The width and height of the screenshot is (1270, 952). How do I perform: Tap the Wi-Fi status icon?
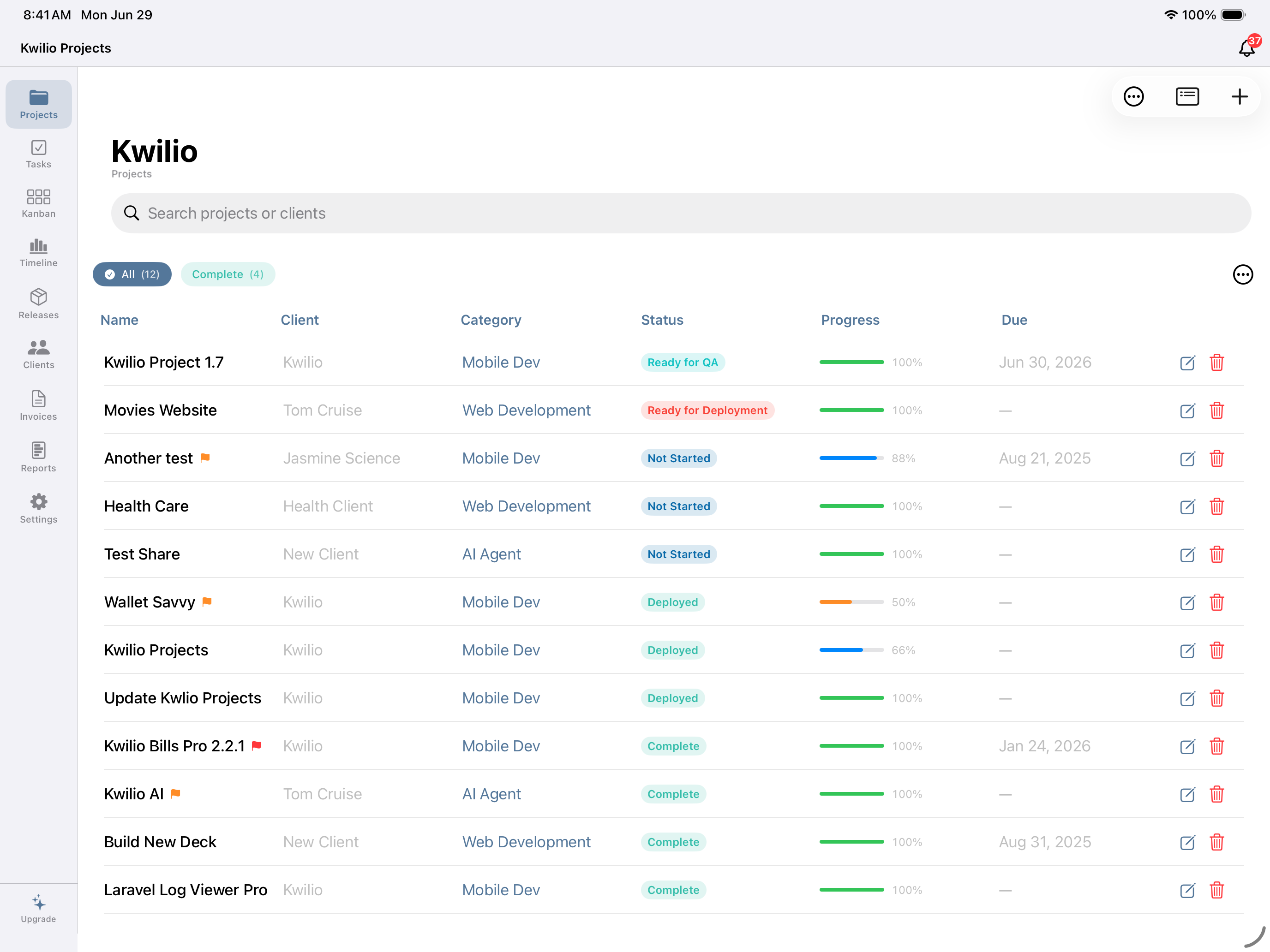(1171, 15)
